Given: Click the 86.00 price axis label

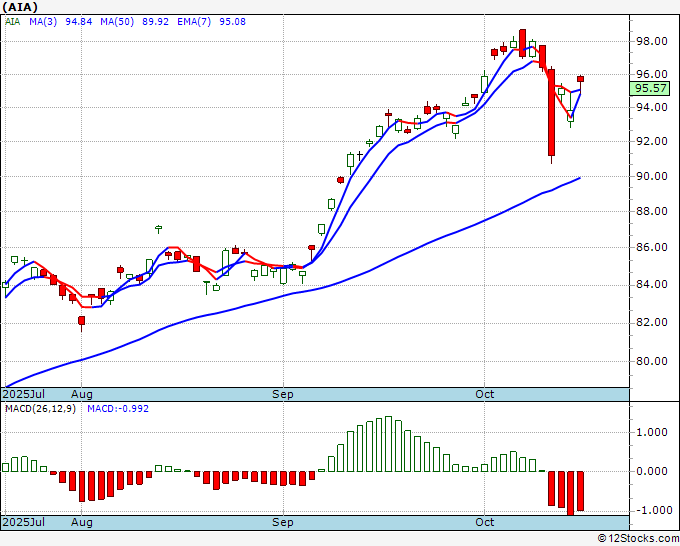Looking at the screenshot, I should coord(651,247).
